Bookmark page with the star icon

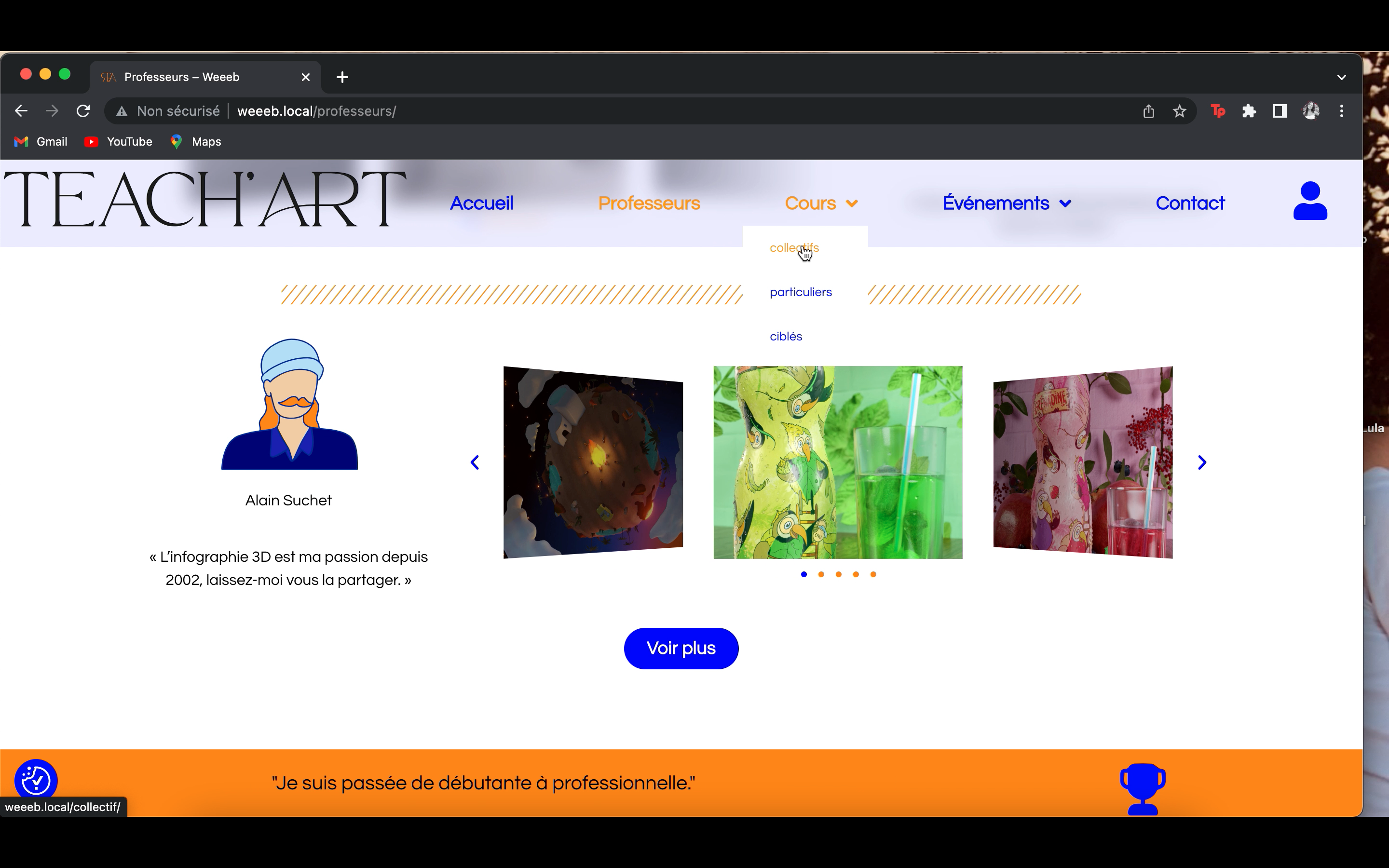[x=1179, y=111]
